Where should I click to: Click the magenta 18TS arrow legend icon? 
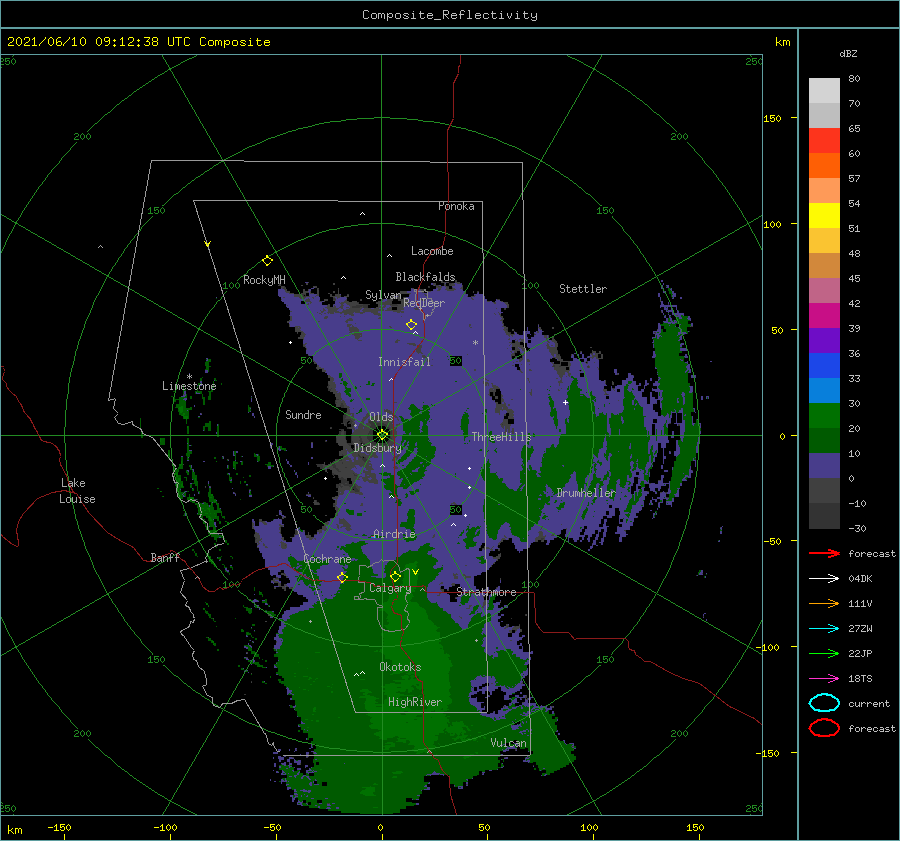(x=824, y=679)
